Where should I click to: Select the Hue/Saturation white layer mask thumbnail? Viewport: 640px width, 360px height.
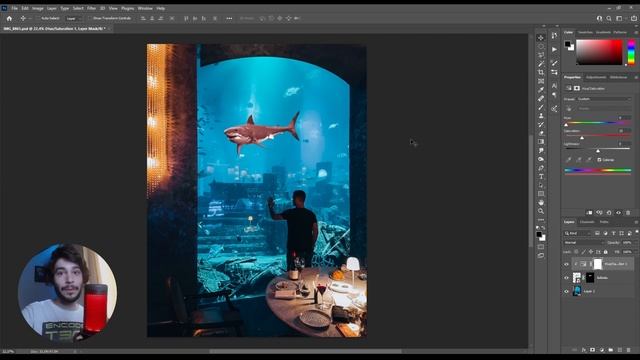598,264
